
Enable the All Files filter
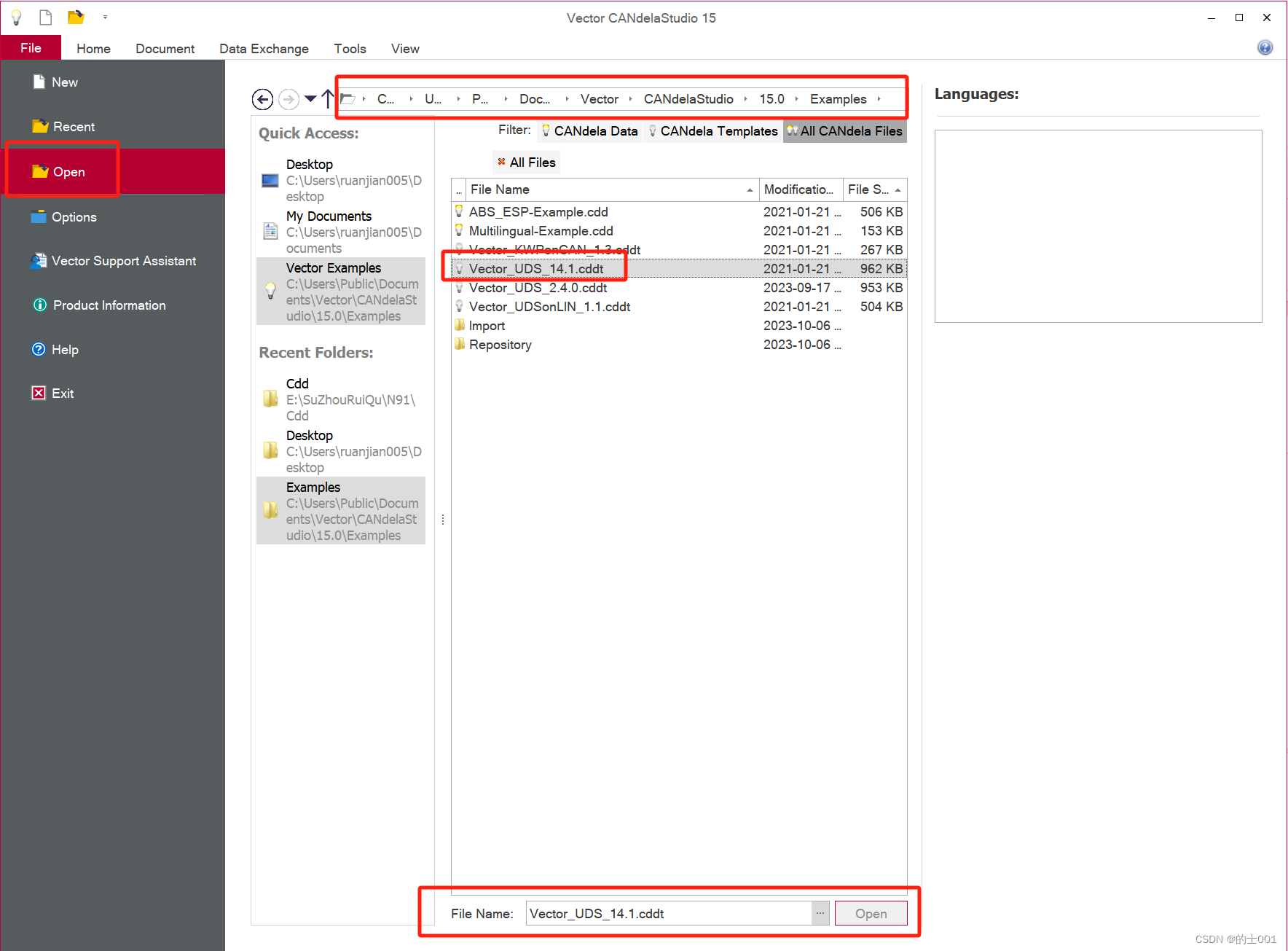click(526, 163)
